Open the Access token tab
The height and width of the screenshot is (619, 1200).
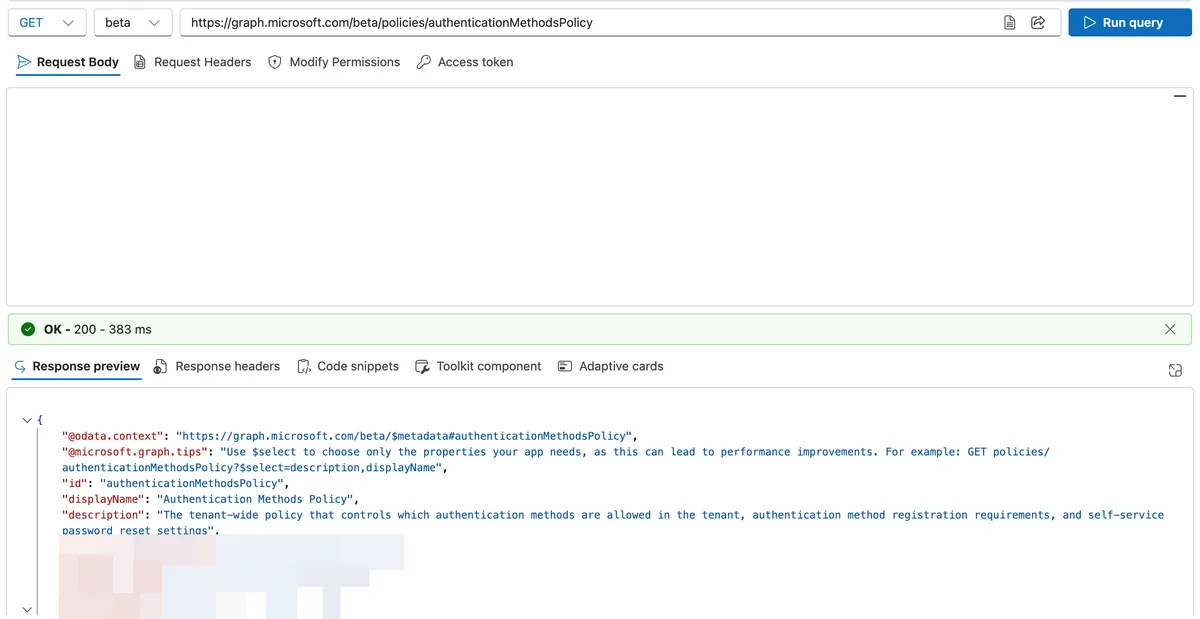(x=465, y=62)
